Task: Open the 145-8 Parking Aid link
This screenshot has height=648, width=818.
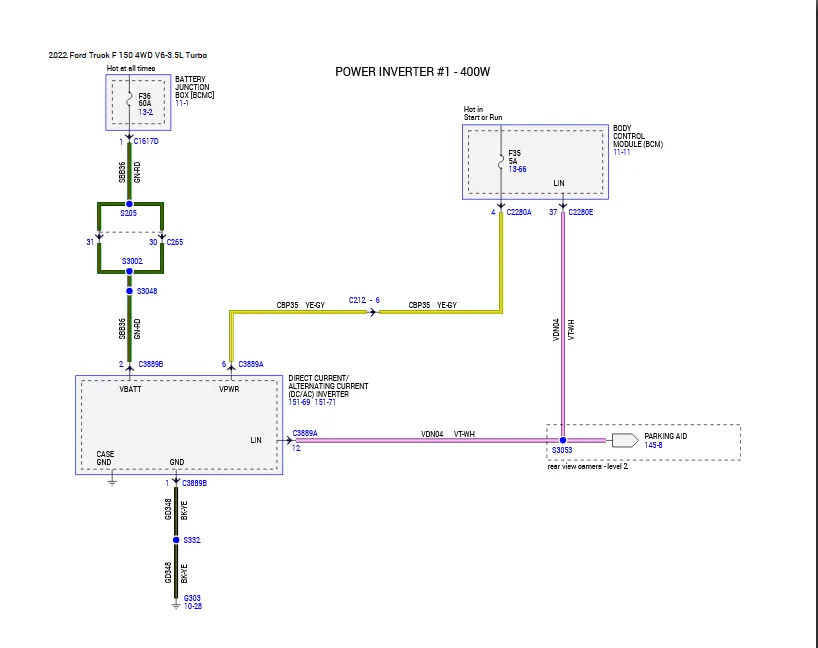Action: click(653, 445)
